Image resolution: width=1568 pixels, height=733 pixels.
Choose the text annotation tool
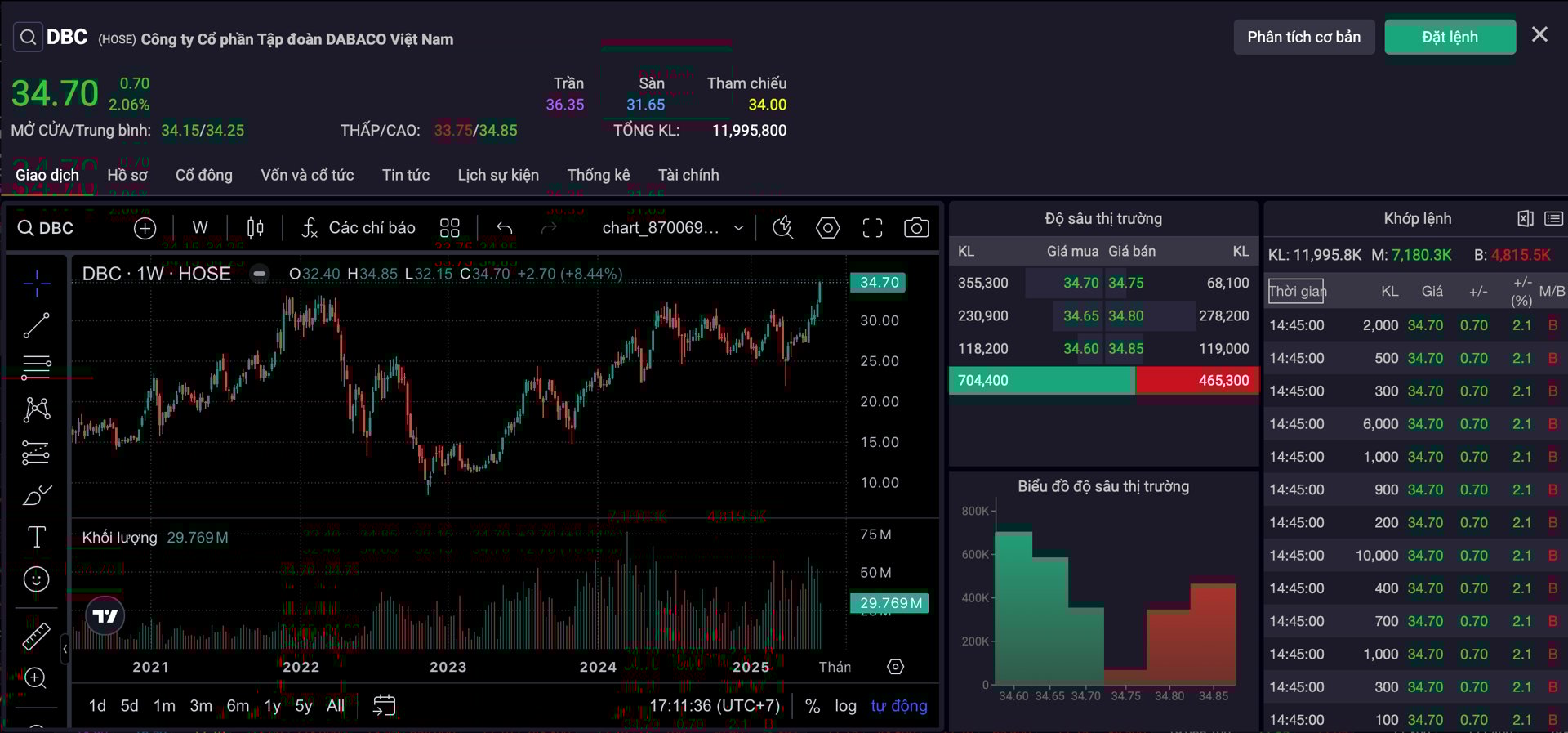coord(36,537)
